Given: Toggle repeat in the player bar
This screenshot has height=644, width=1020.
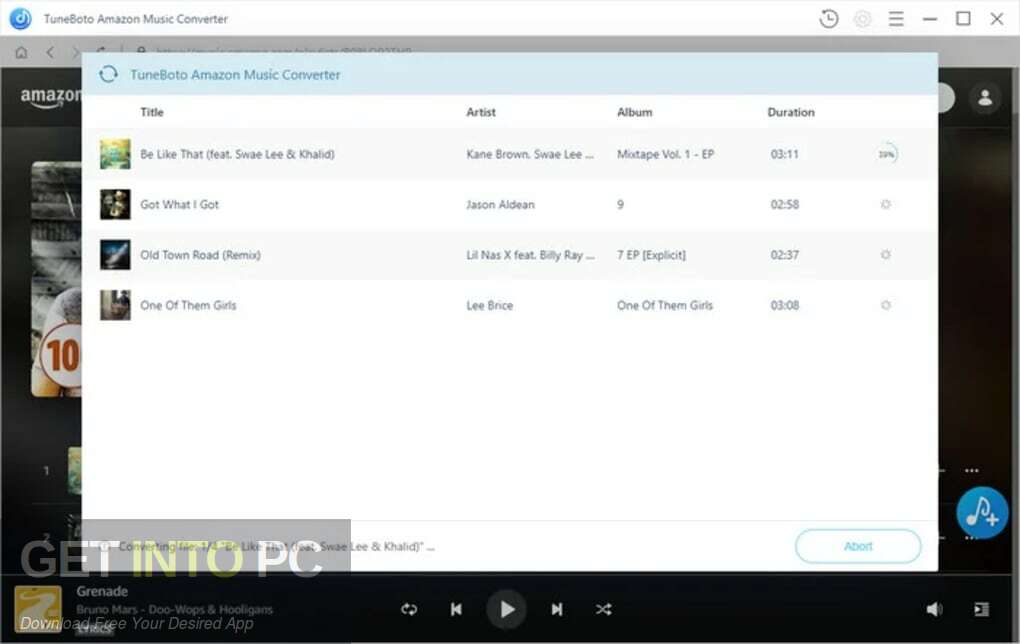Looking at the screenshot, I should [x=409, y=610].
